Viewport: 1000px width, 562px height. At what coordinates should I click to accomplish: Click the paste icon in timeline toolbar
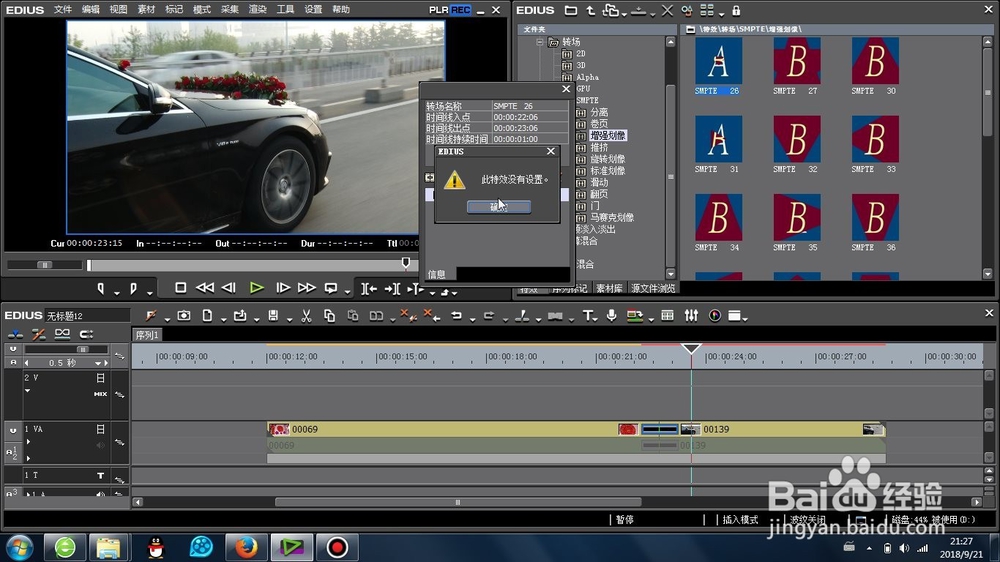pyautogui.click(x=353, y=315)
